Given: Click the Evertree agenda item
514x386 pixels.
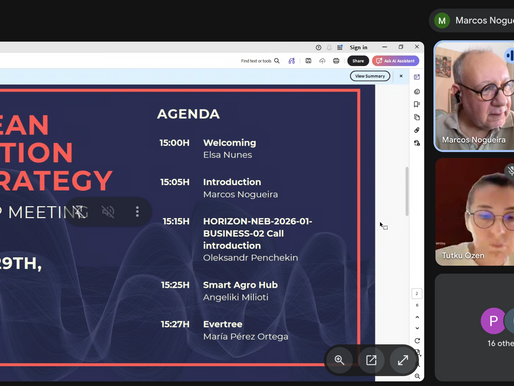Looking at the screenshot, I should click(223, 324).
